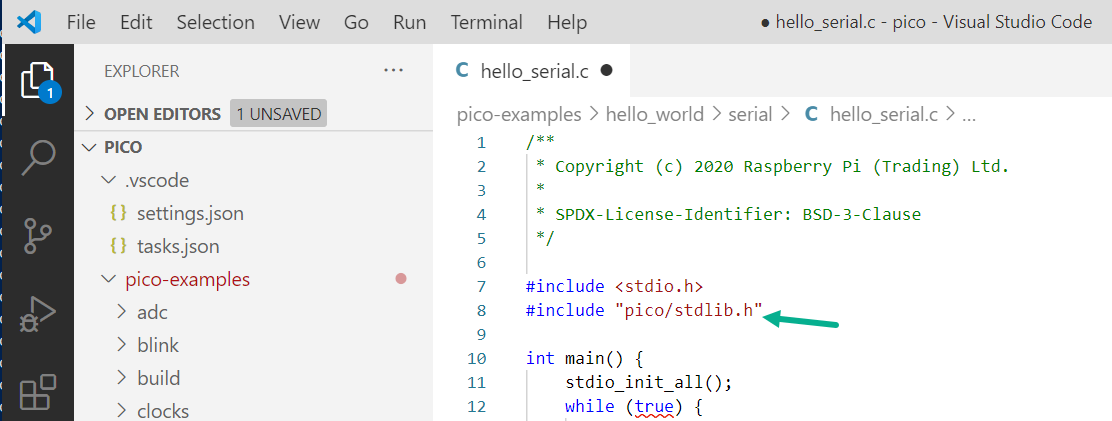Collapse the PICO workspace section
The width and height of the screenshot is (1112, 421).
253,147
